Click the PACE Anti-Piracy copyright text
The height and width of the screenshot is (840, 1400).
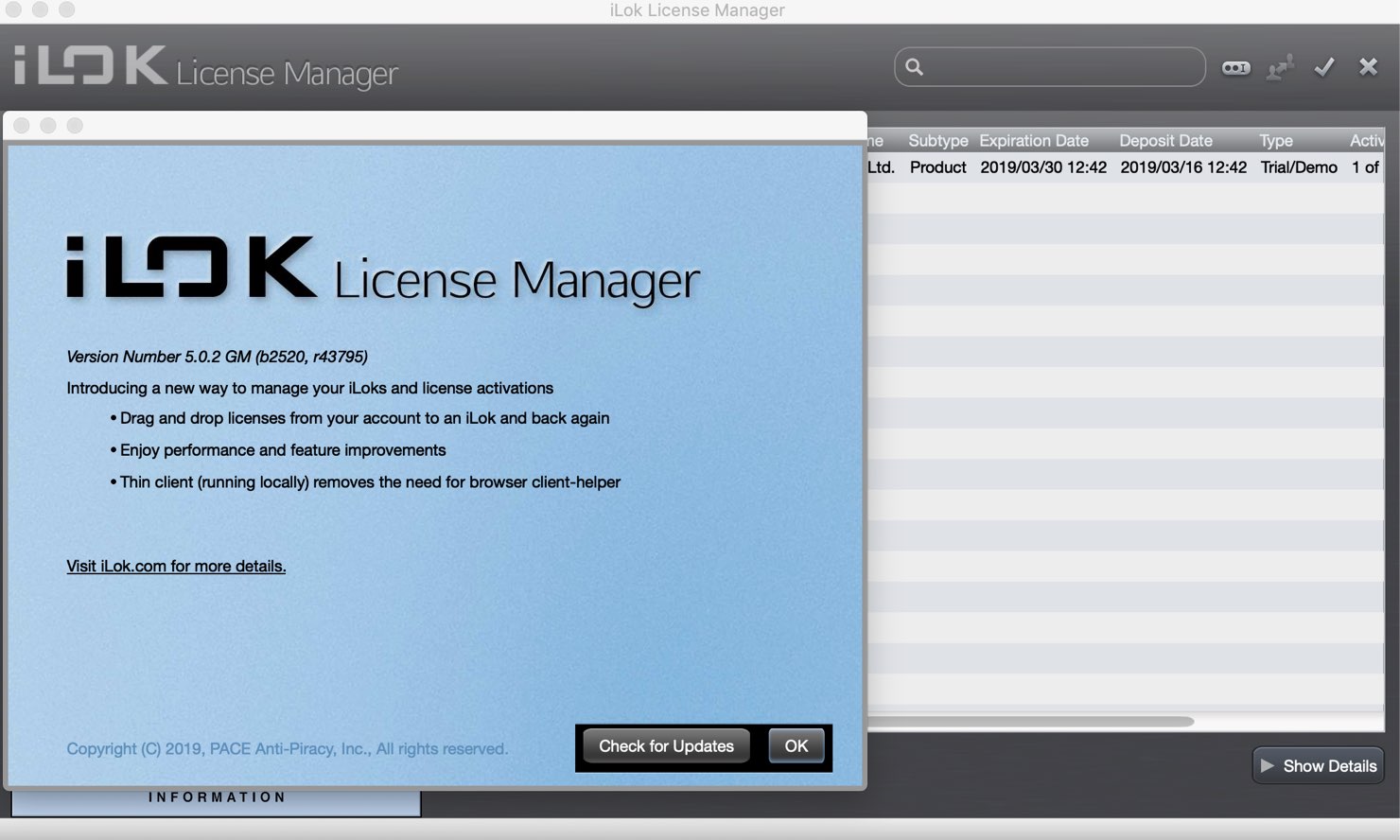point(287,749)
